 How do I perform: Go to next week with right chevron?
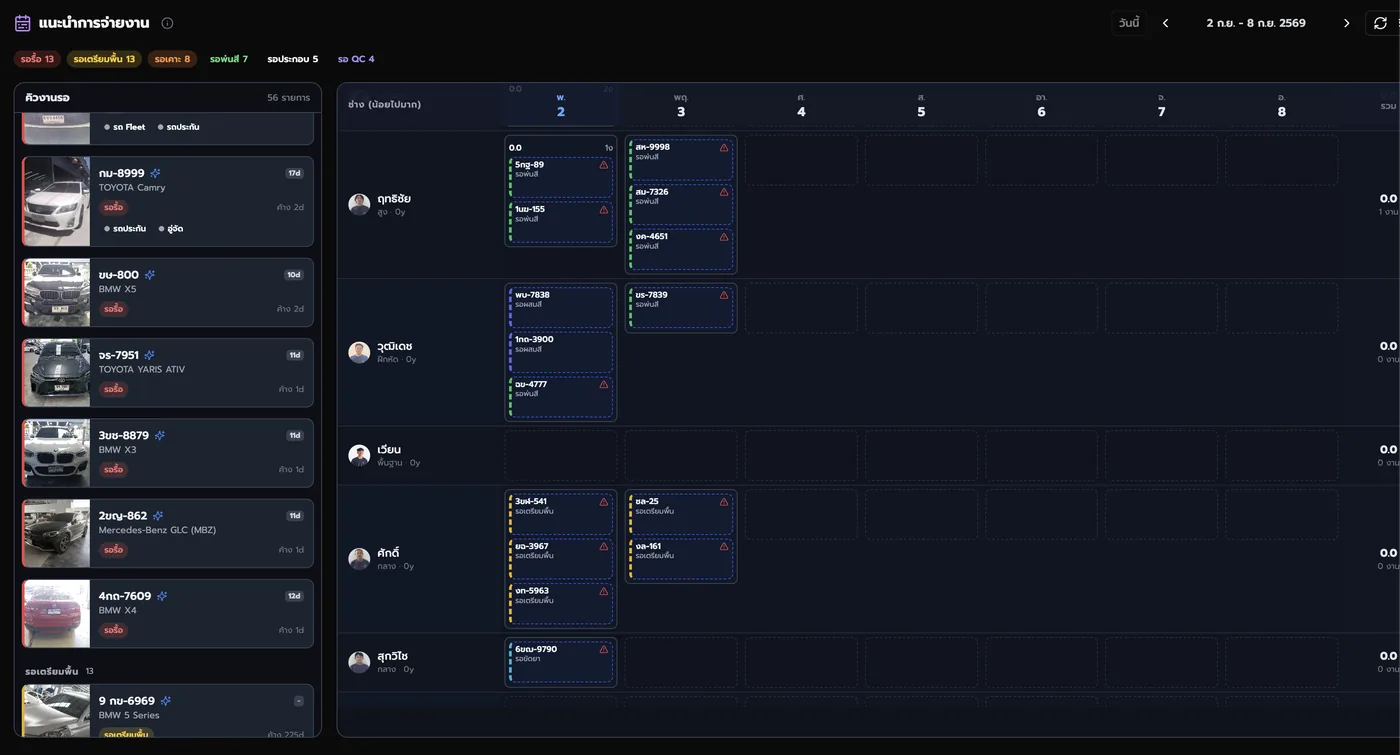[x=1346, y=23]
